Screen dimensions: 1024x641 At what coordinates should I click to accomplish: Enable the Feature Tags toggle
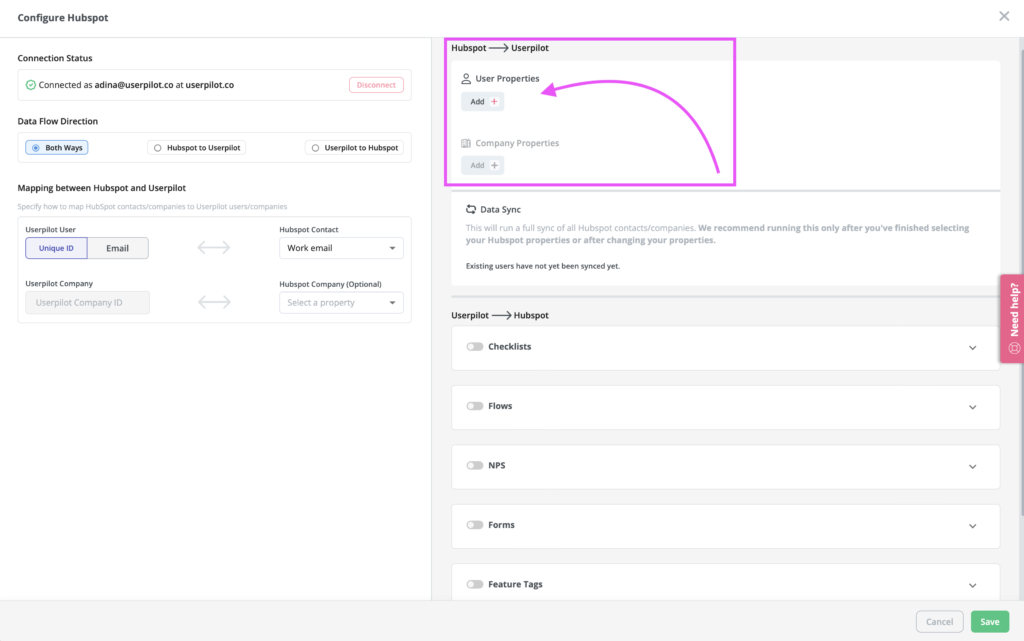(x=475, y=584)
